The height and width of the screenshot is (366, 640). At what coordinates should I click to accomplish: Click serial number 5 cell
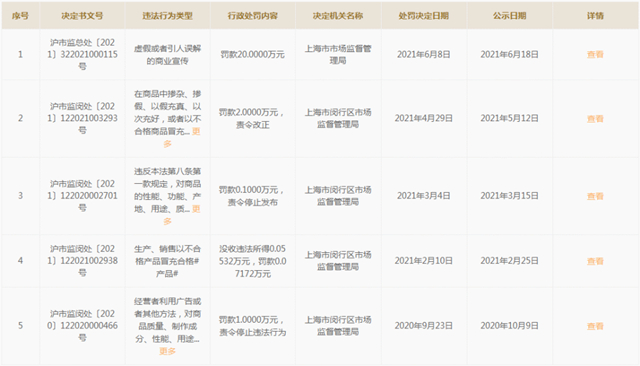[20, 326]
